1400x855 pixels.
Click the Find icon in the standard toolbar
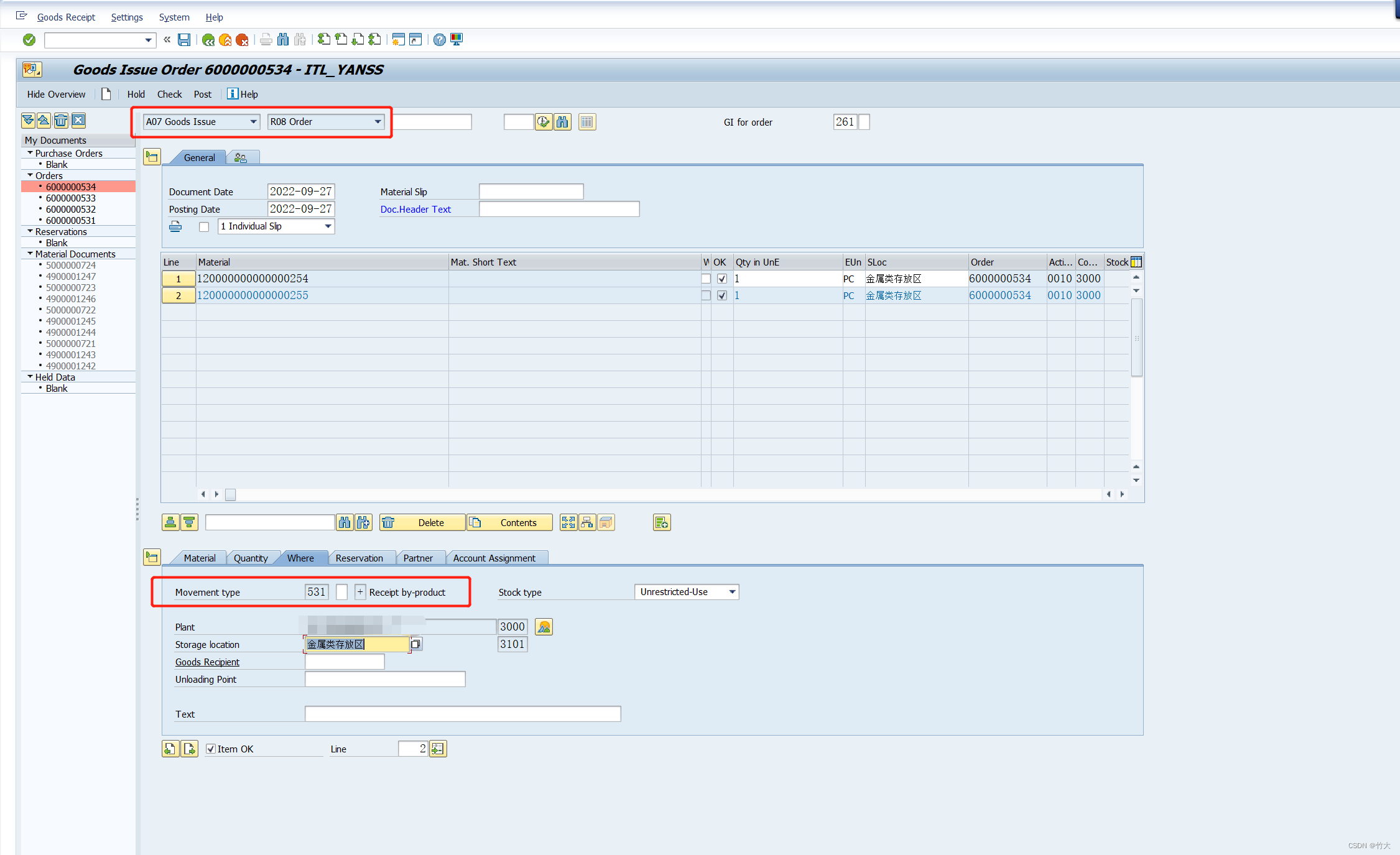tap(282, 39)
